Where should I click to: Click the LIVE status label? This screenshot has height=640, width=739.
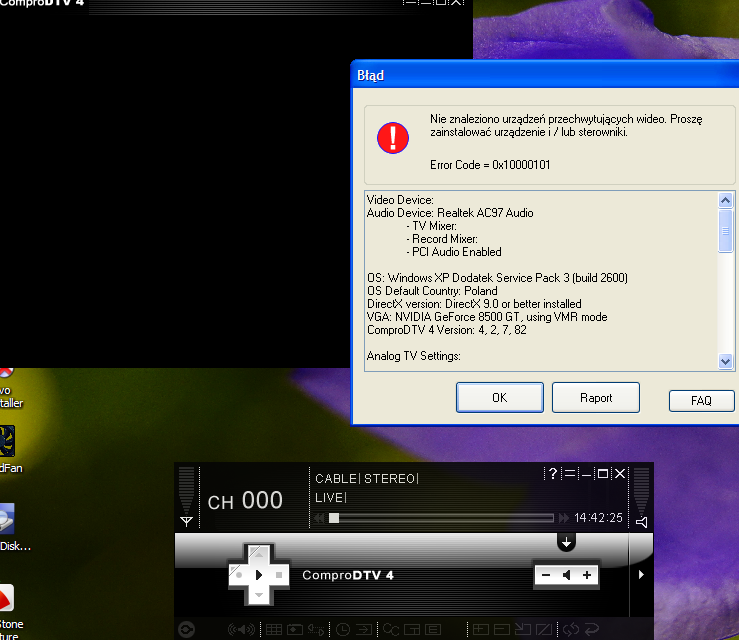(329, 498)
